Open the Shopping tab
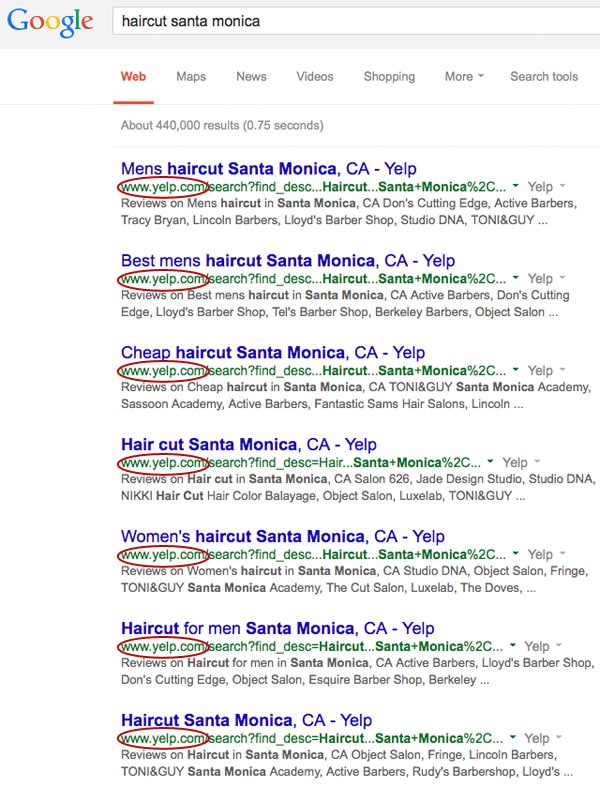600x787 pixels. coord(389,77)
